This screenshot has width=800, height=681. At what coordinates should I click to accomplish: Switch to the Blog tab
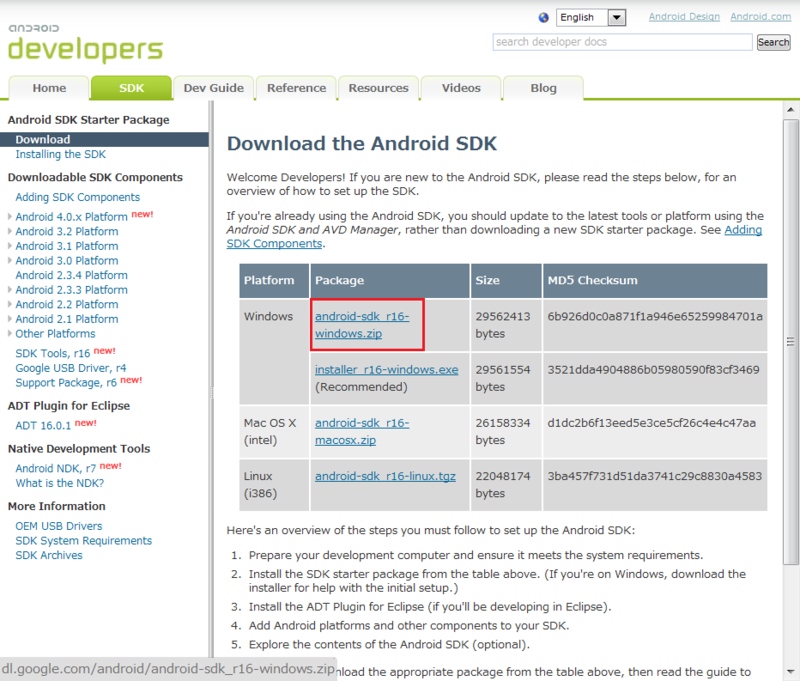pyautogui.click(x=543, y=88)
